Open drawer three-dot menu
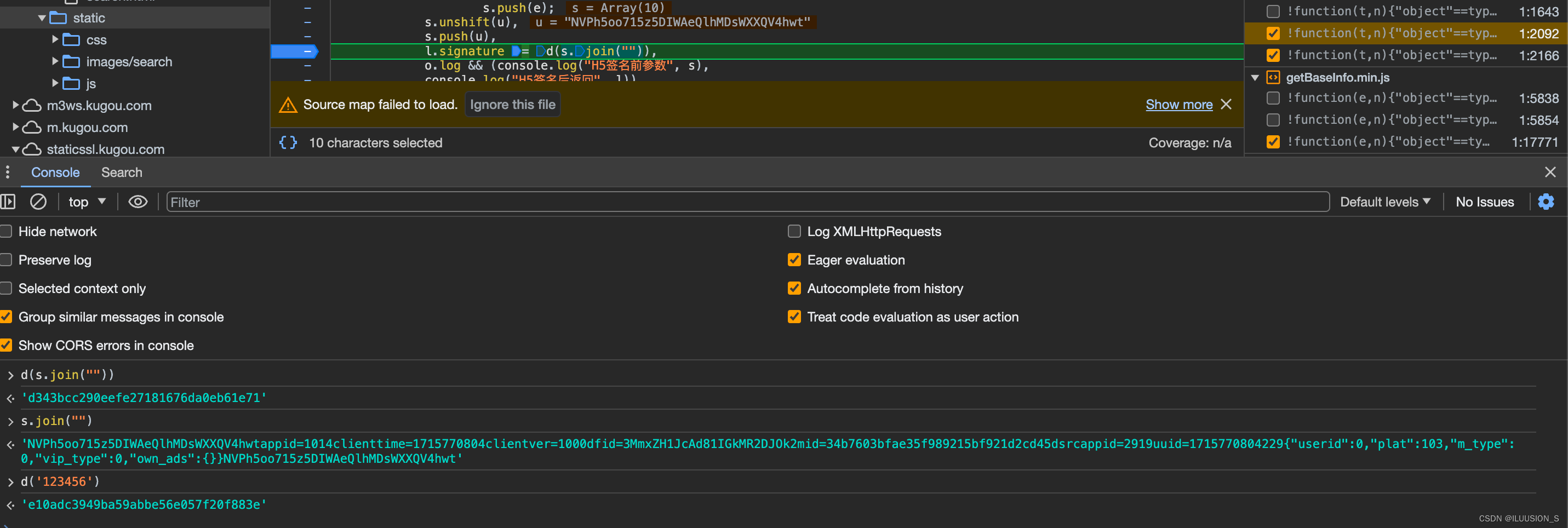Viewport: 1568px width, 528px height. (7, 173)
